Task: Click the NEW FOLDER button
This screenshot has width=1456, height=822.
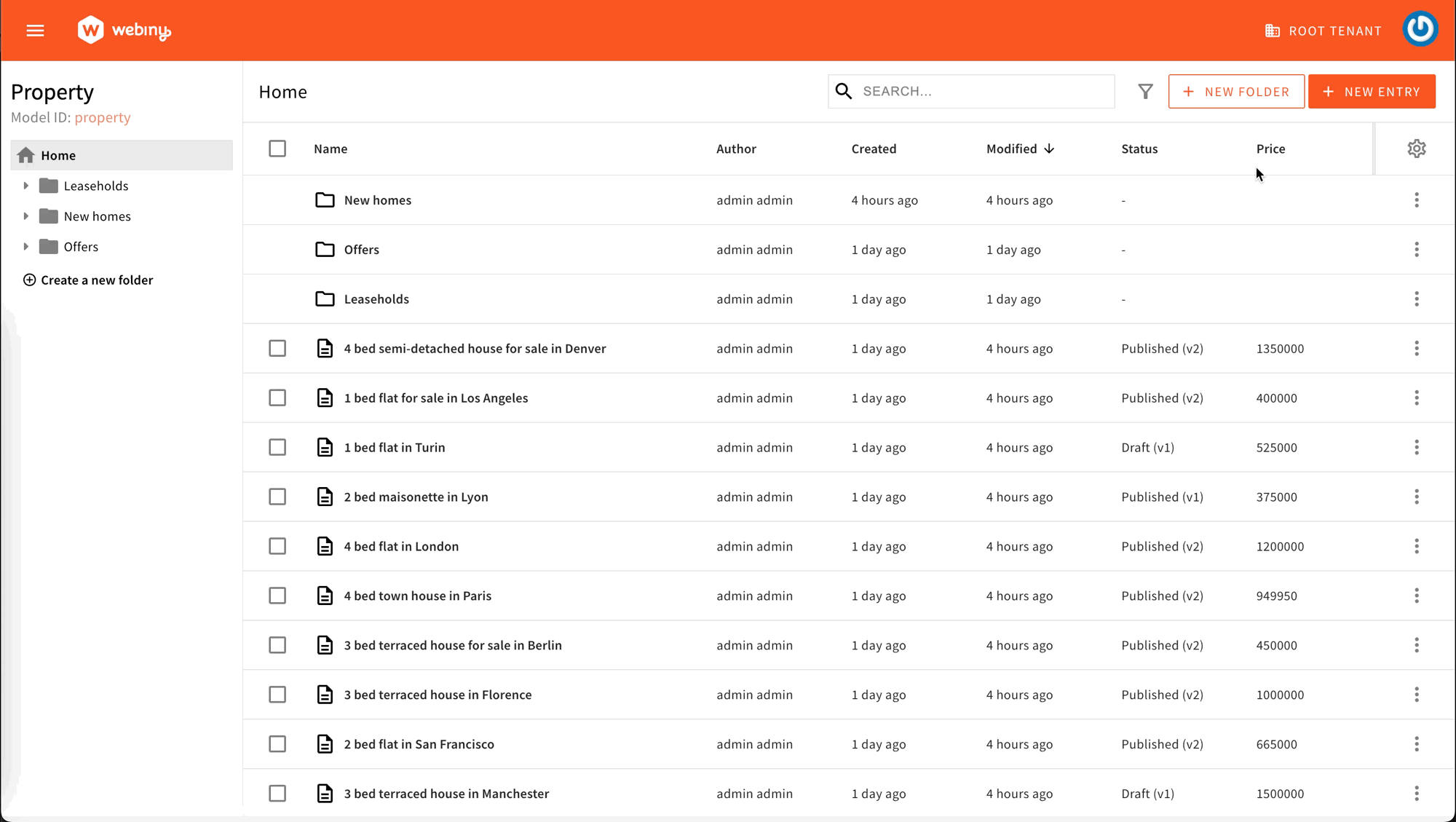Action: pyautogui.click(x=1237, y=91)
